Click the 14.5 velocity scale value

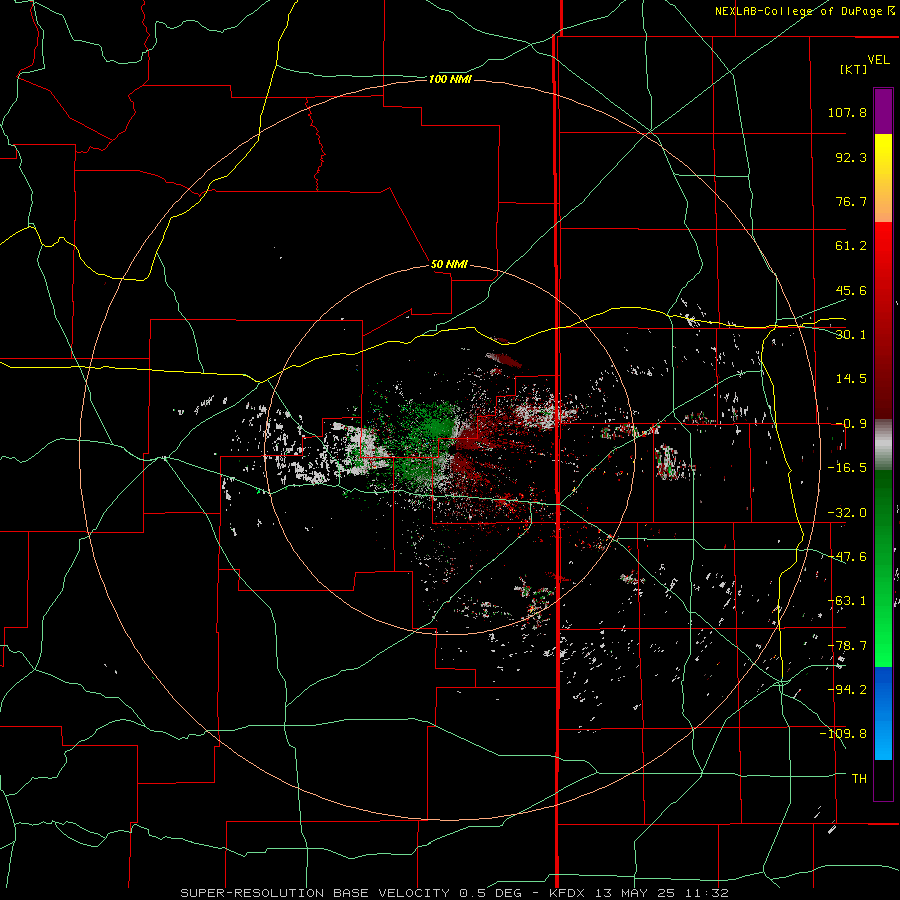tap(851, 379)
